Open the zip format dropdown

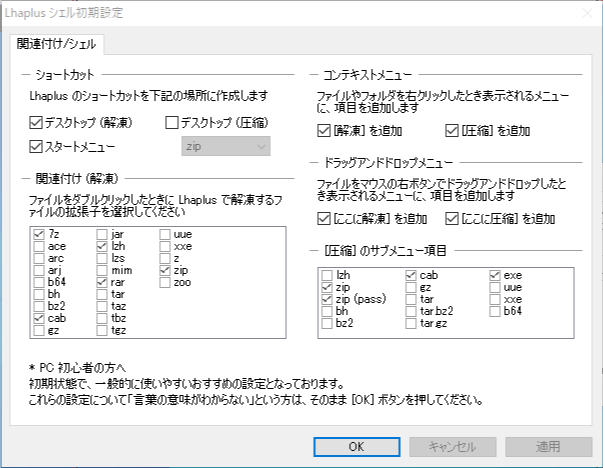click(x=226, y=147)
